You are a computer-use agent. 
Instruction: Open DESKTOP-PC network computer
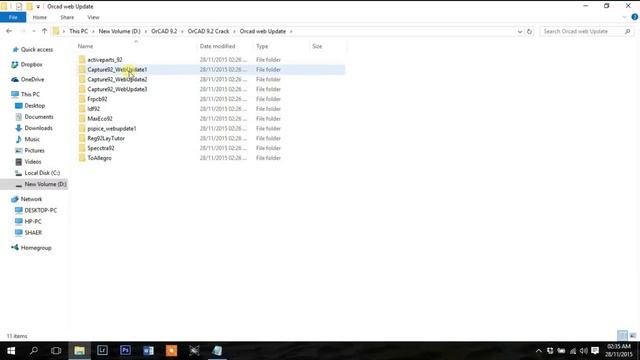click(x=40, y=210)
